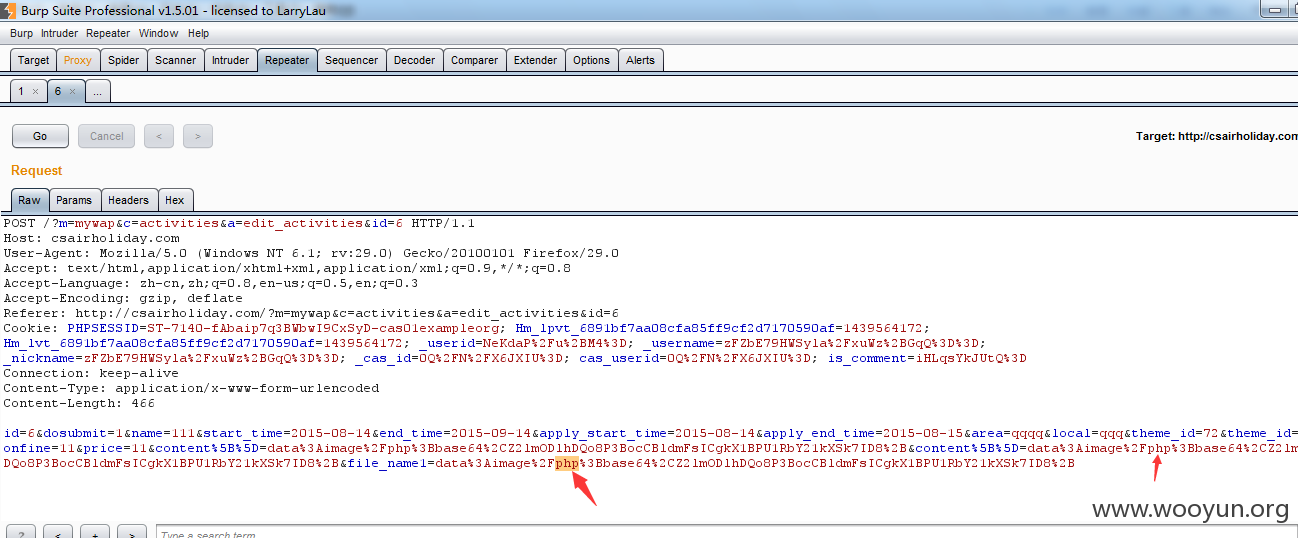
Task: Close repeater tab 6 with its x
Action: pyautogui.click(x=72, y=91)
